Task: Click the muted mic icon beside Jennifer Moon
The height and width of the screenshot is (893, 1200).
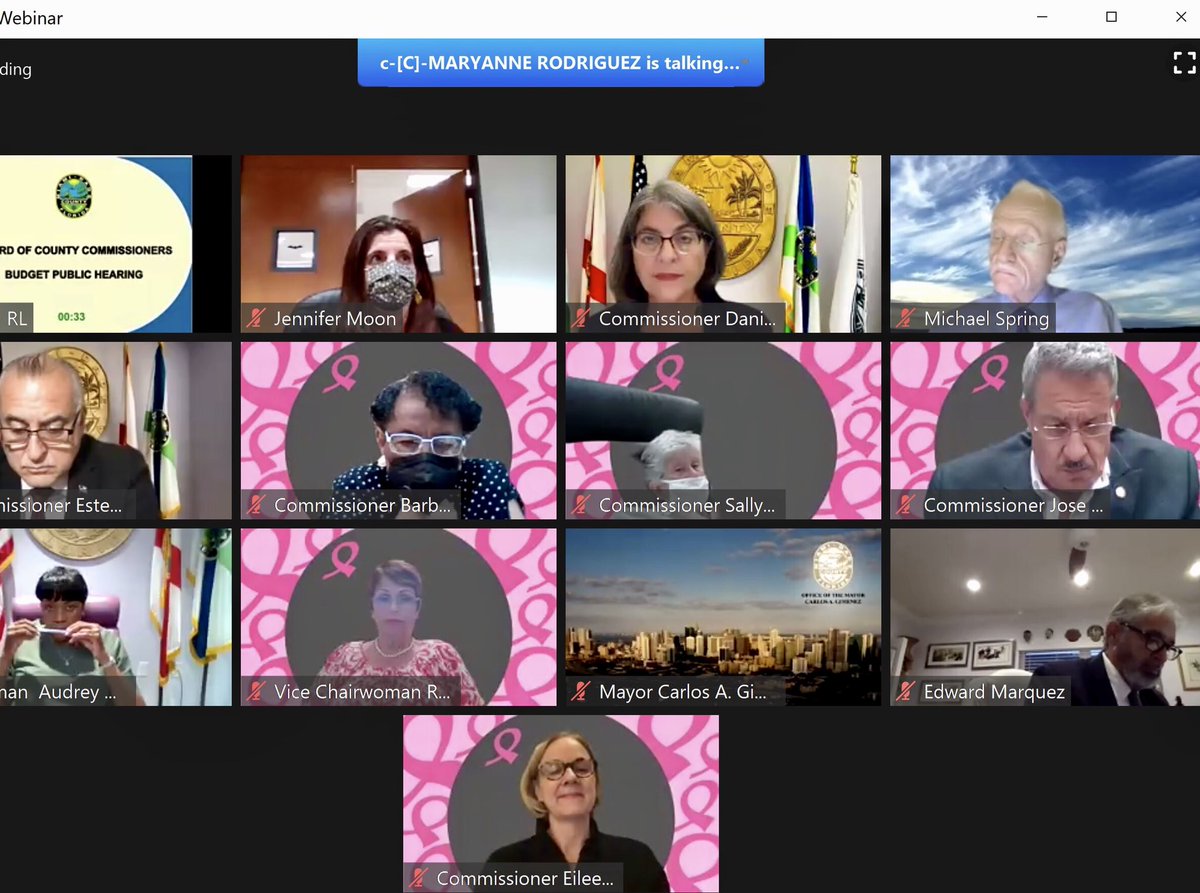Action: pos(256,319)
